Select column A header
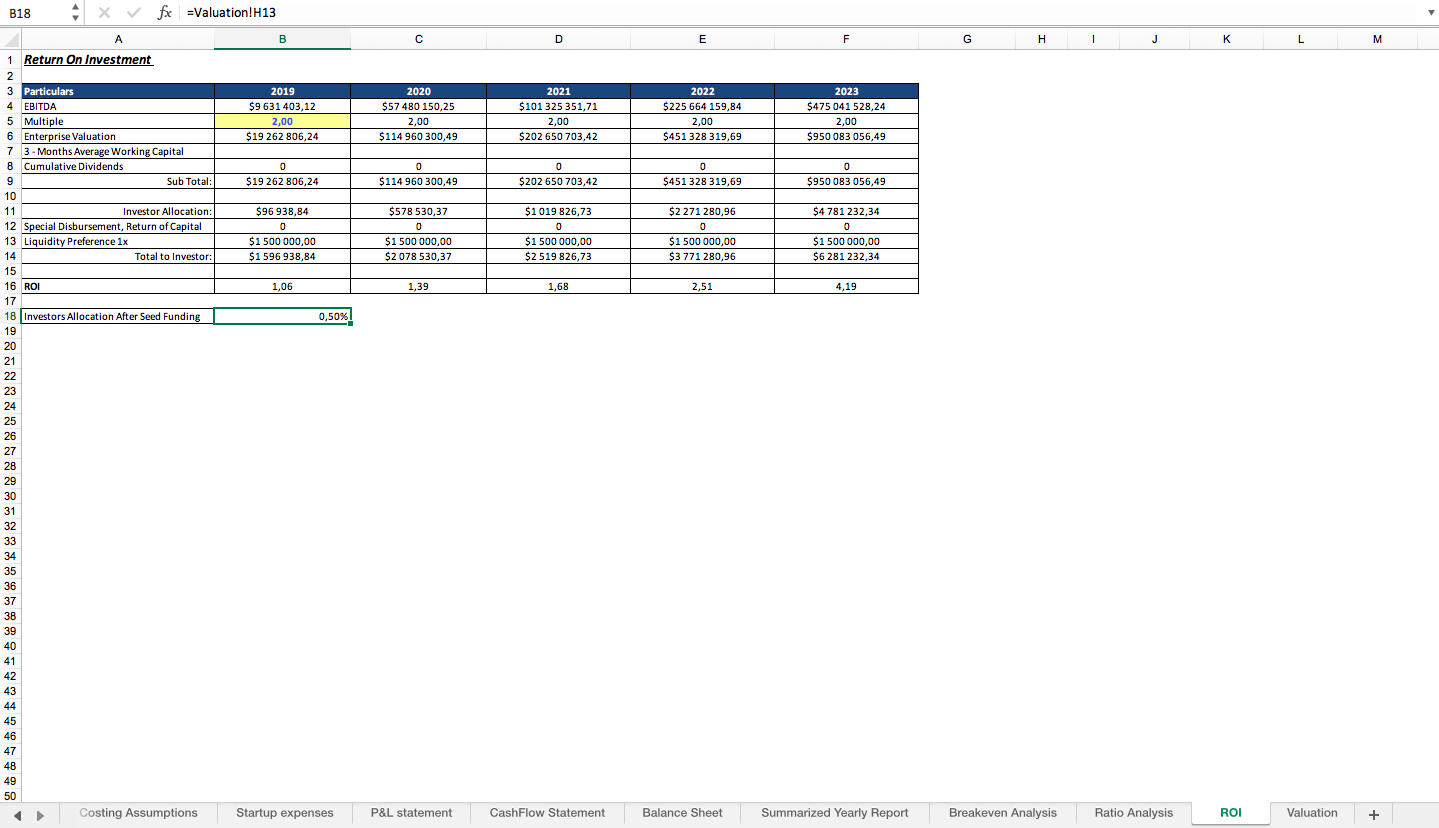1439x828 pixels. point(118,39)
